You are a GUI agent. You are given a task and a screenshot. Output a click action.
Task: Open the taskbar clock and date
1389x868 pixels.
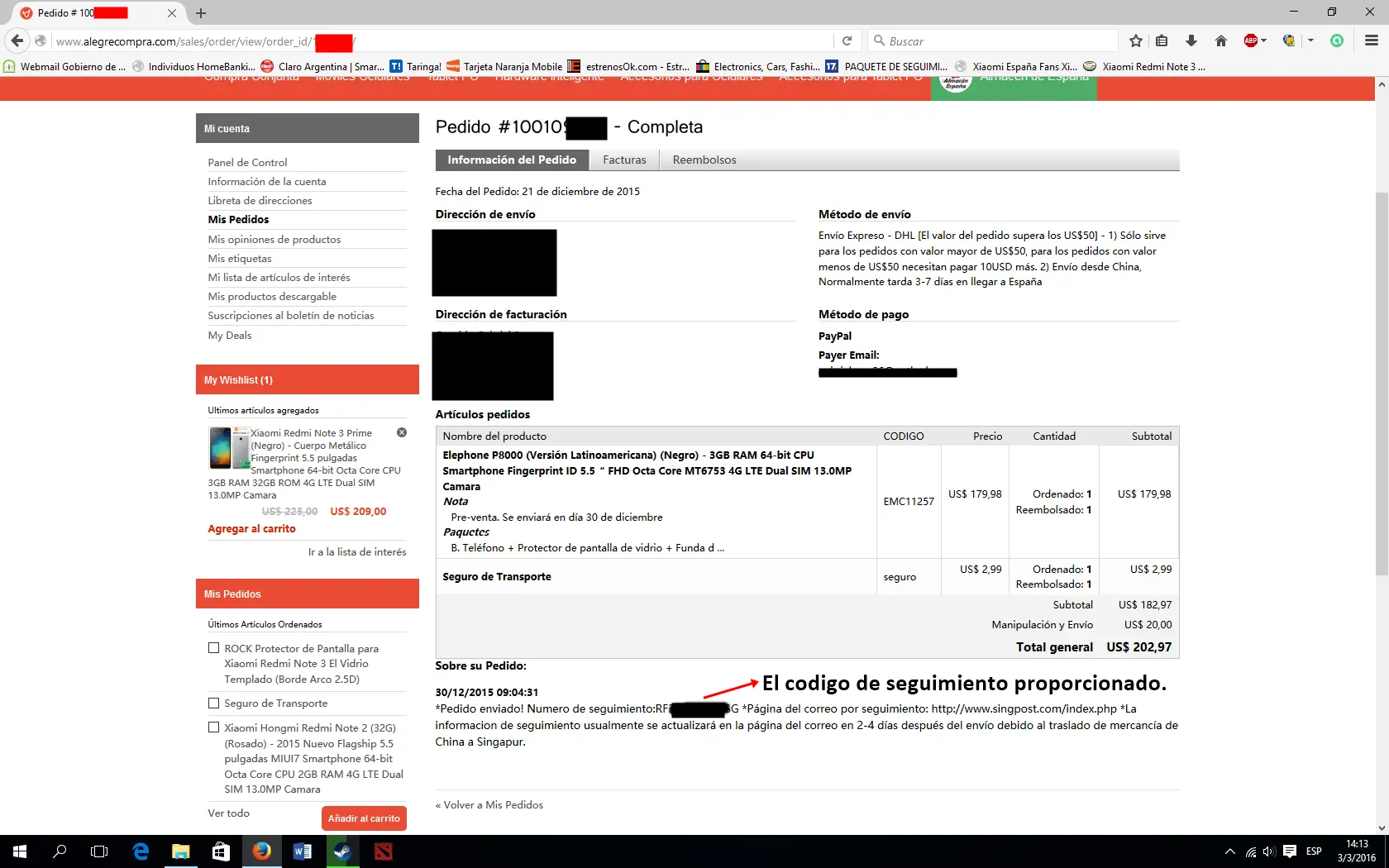1357,851
